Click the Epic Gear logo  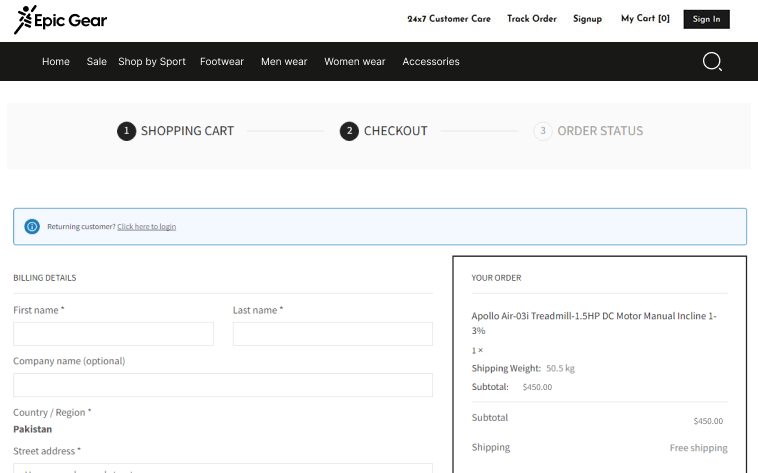(61, 19)
